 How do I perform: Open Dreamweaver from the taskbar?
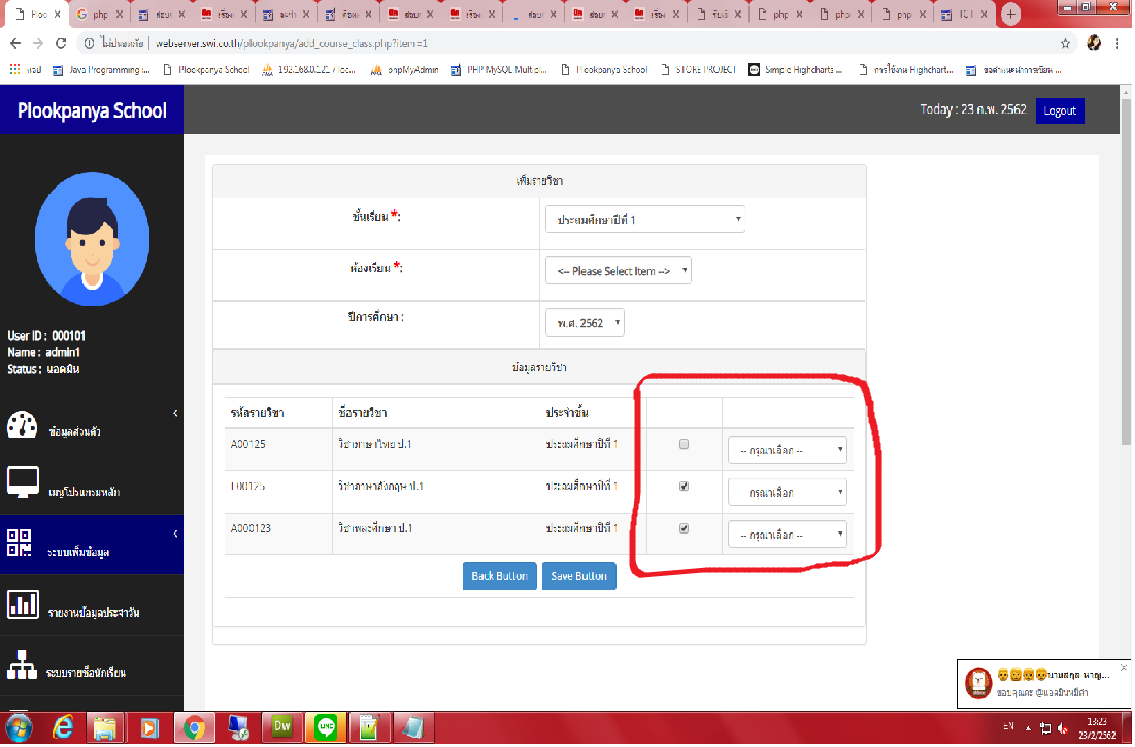point(282,727)
